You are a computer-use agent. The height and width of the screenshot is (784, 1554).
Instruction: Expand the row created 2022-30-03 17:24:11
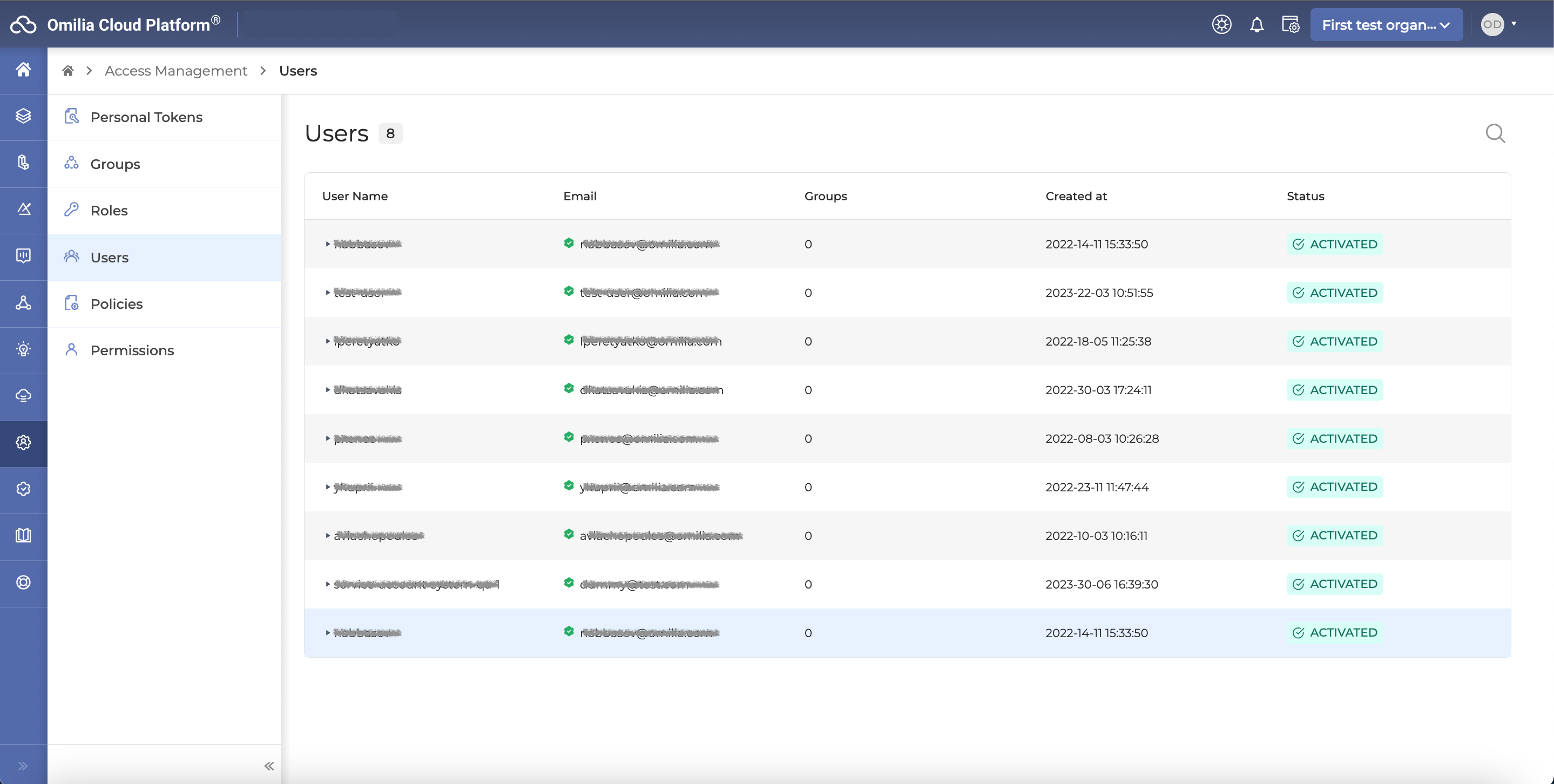click(x=328, y=390)
